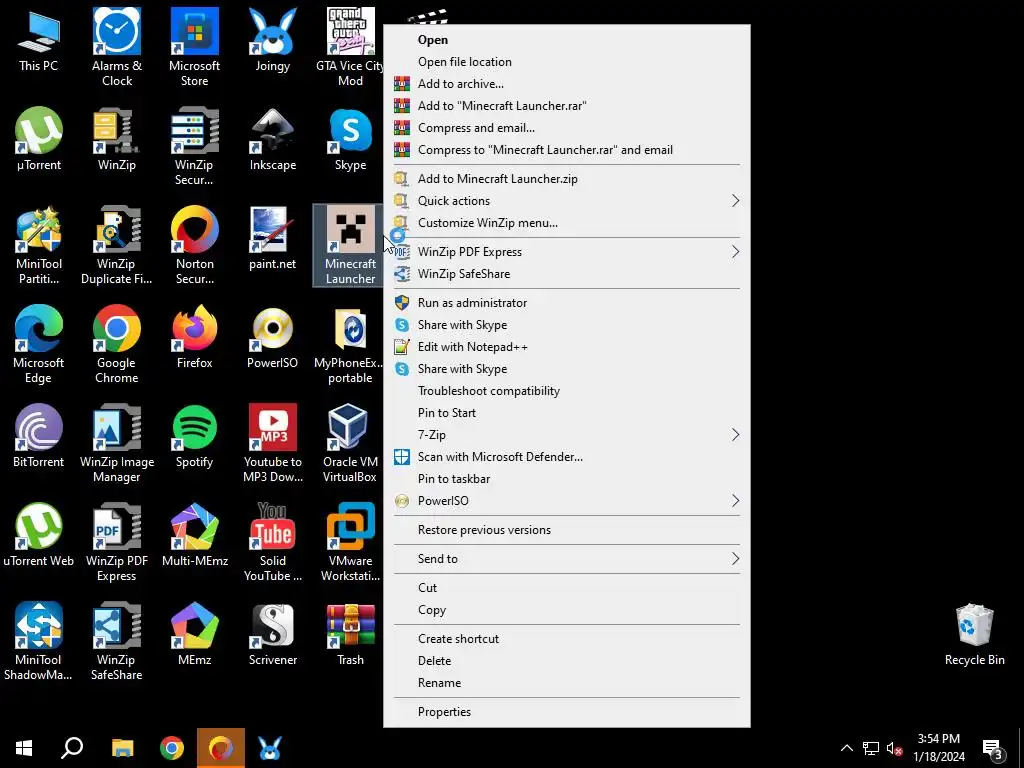Viewport: 1024px width, 768px height.
Task: Select Delete from context menu
Action: 567,660
